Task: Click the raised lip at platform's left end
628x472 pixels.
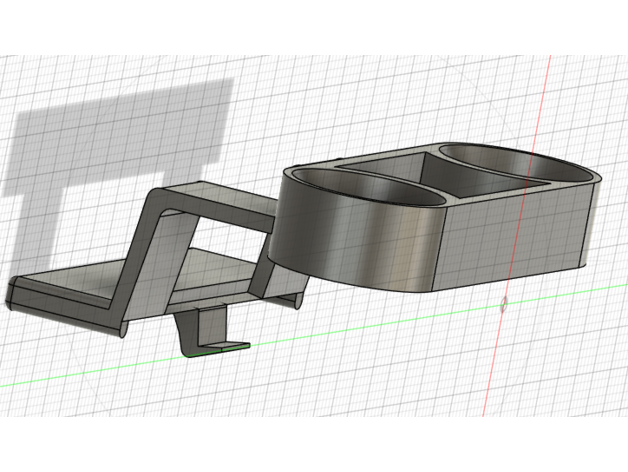Action: tap(13, 294)
